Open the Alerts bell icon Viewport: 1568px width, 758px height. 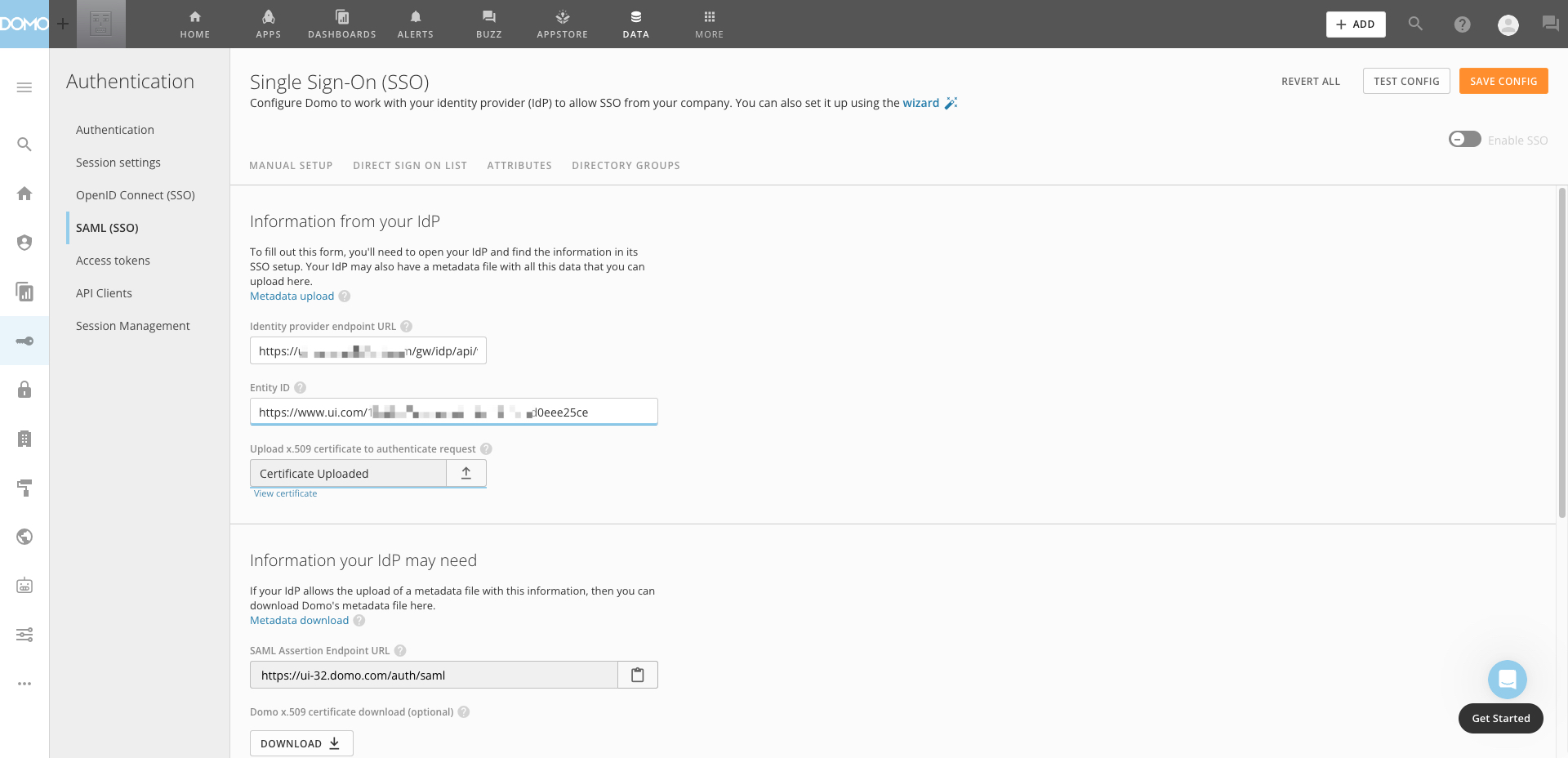tap(415, 23)
